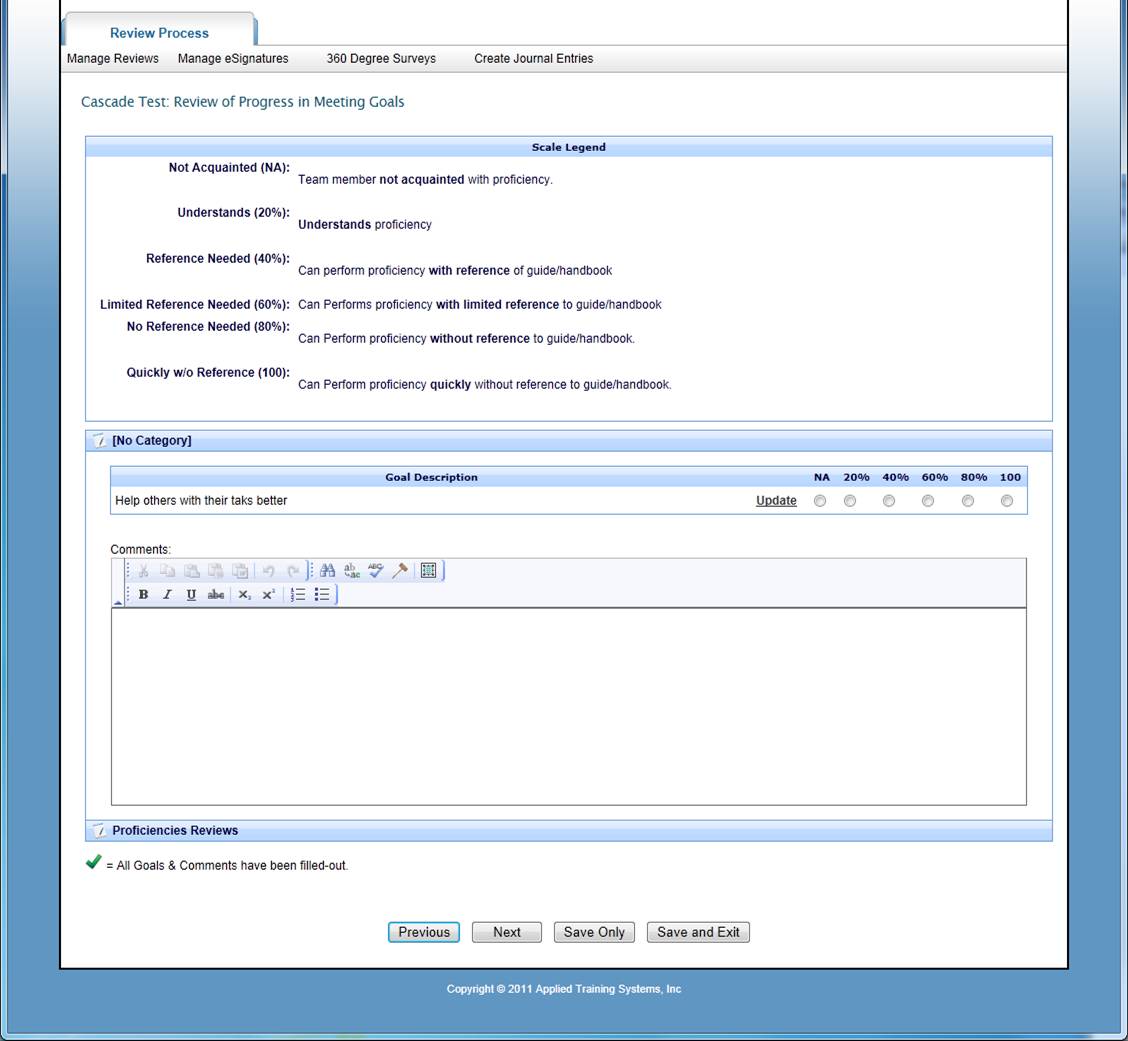Click inside the Comments text area
The height and width of the screenshot is (1041, 1128).
(568, 705)
